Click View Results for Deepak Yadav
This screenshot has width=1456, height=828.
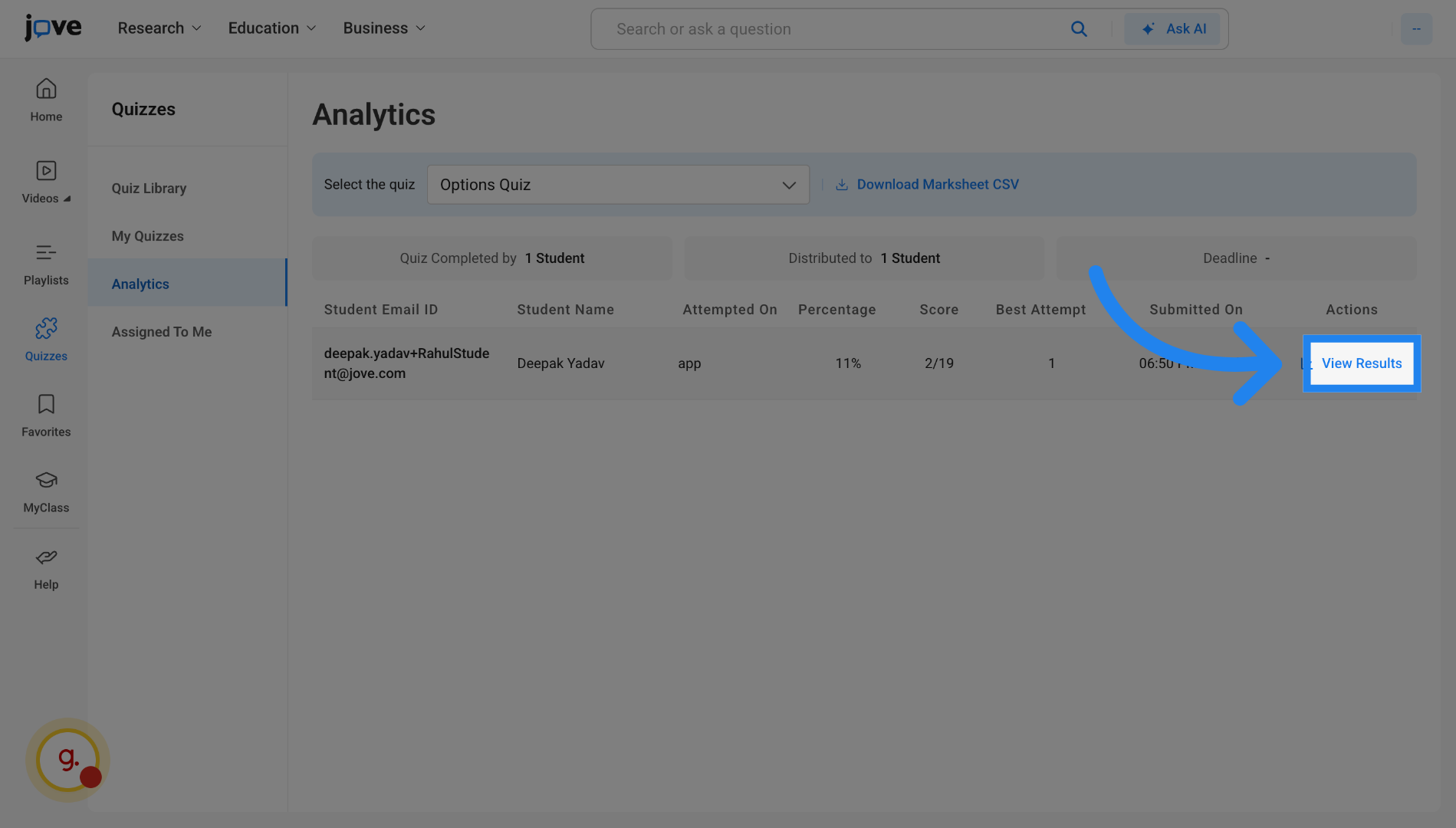[x=1361, y=363]
